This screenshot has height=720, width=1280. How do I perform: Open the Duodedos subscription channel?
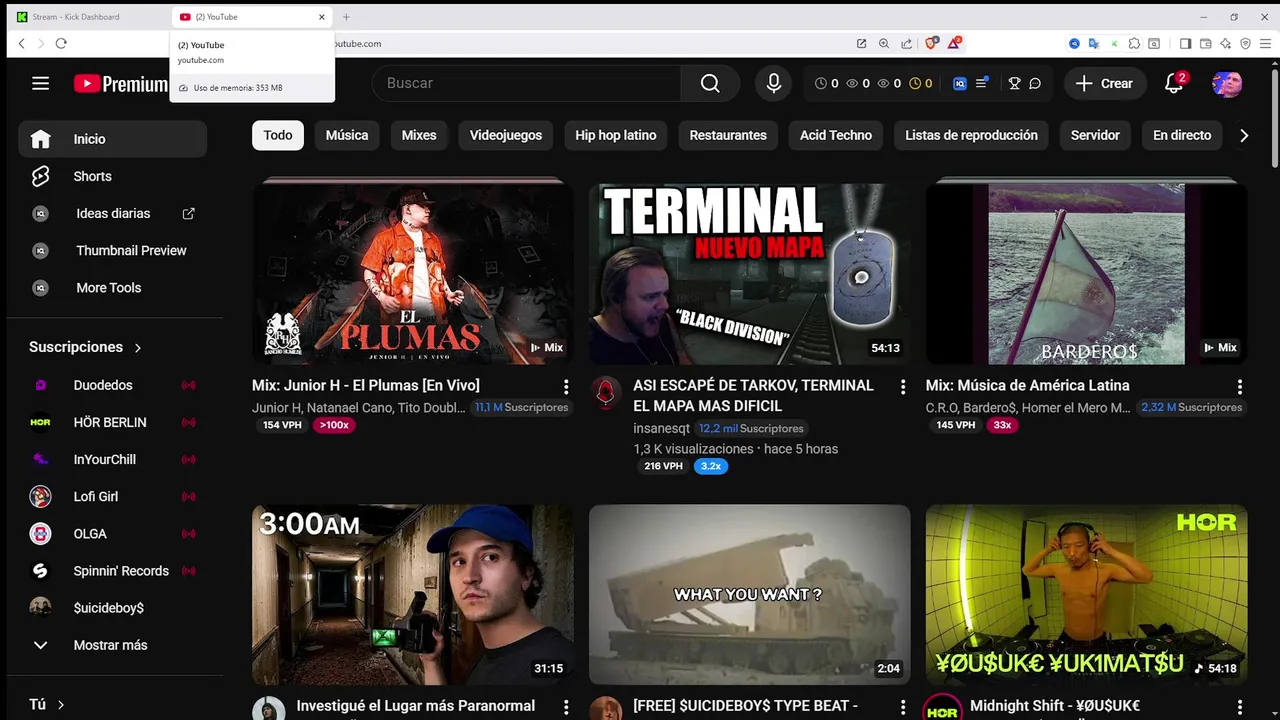pyautogui.click(x=113, y=385)
